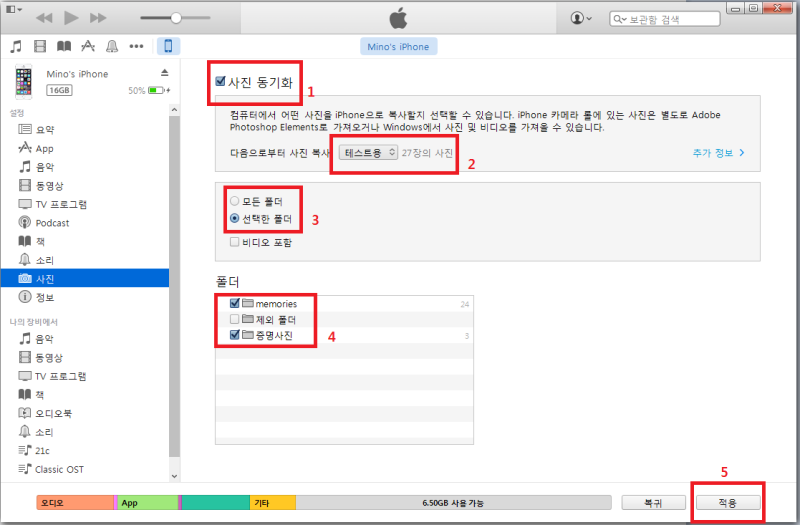The image size is (800, 525).
Task: Open the Apps library icon in toolbar
Action: point(88,46)
